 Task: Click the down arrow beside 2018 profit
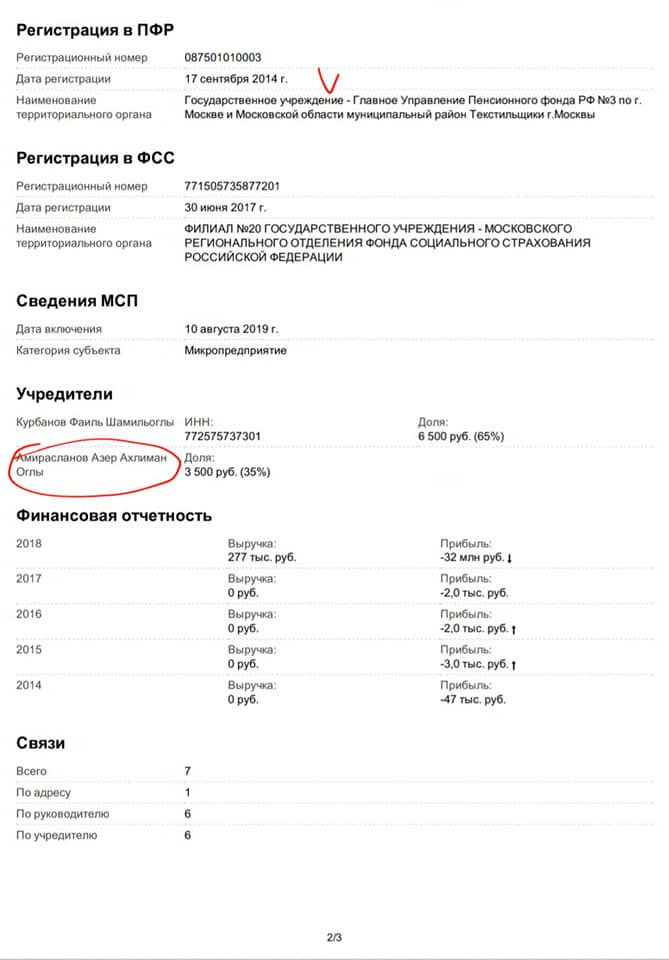pos(509,558)
